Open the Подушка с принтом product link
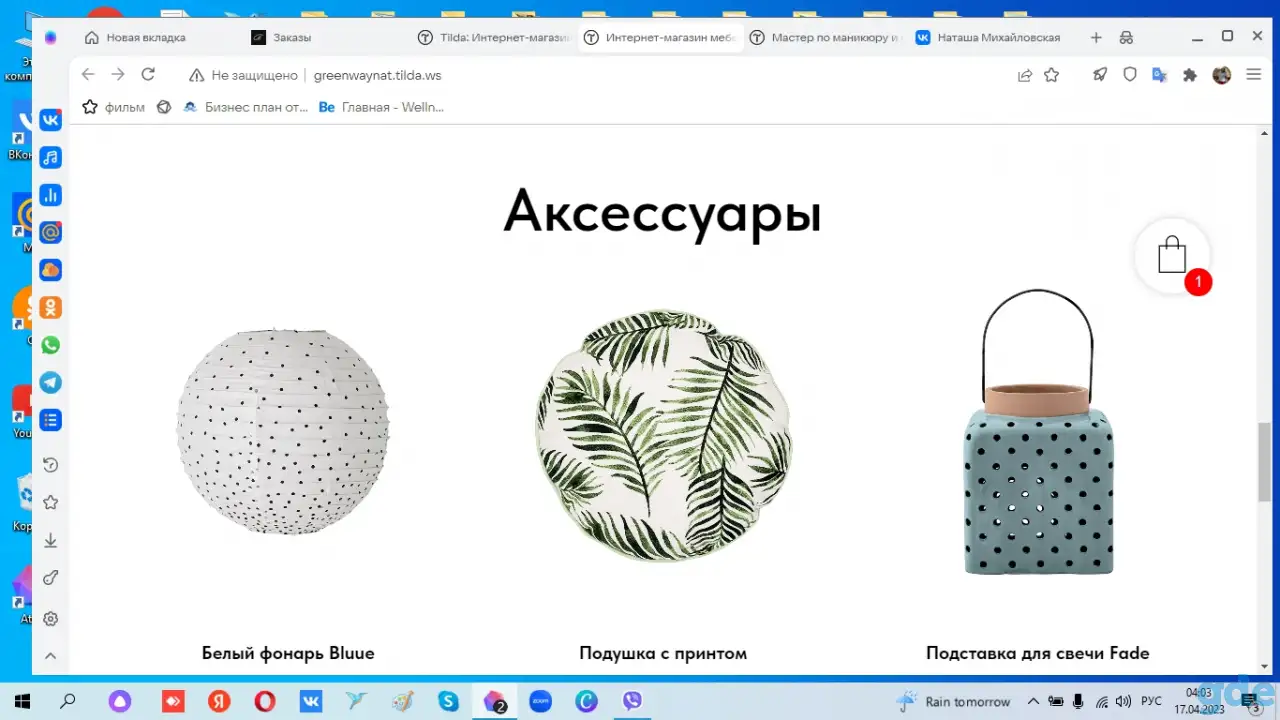 [663, 653]
